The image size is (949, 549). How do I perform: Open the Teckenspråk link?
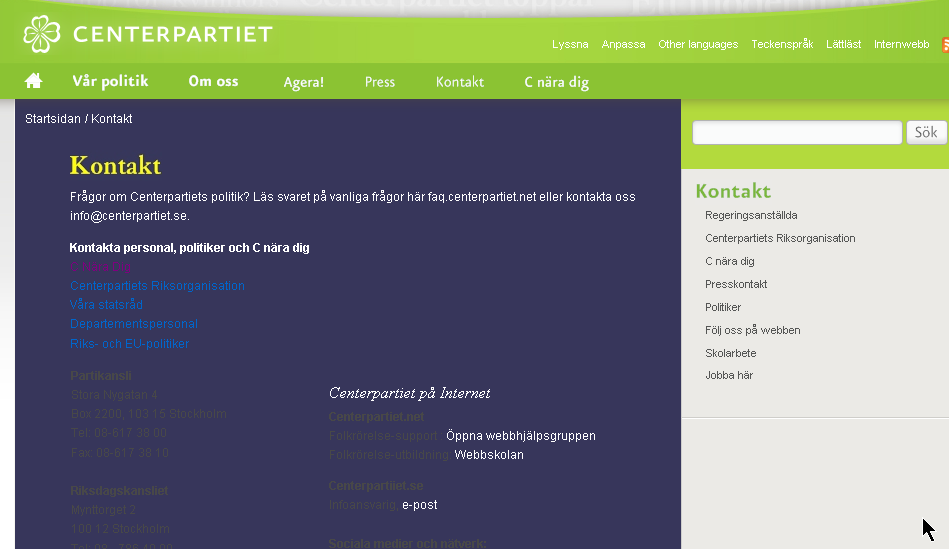[x=783, y=44]
